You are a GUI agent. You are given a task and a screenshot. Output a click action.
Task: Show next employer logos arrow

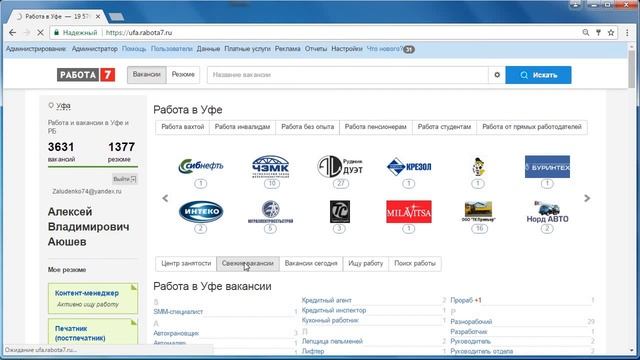click(587, 198)
